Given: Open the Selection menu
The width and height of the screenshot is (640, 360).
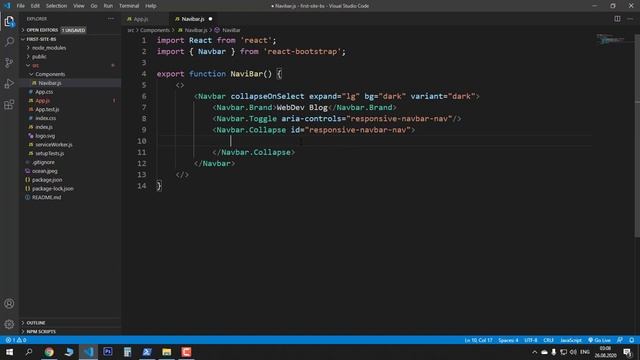Looking at the screenshot, I should click(x=56, y=6).
